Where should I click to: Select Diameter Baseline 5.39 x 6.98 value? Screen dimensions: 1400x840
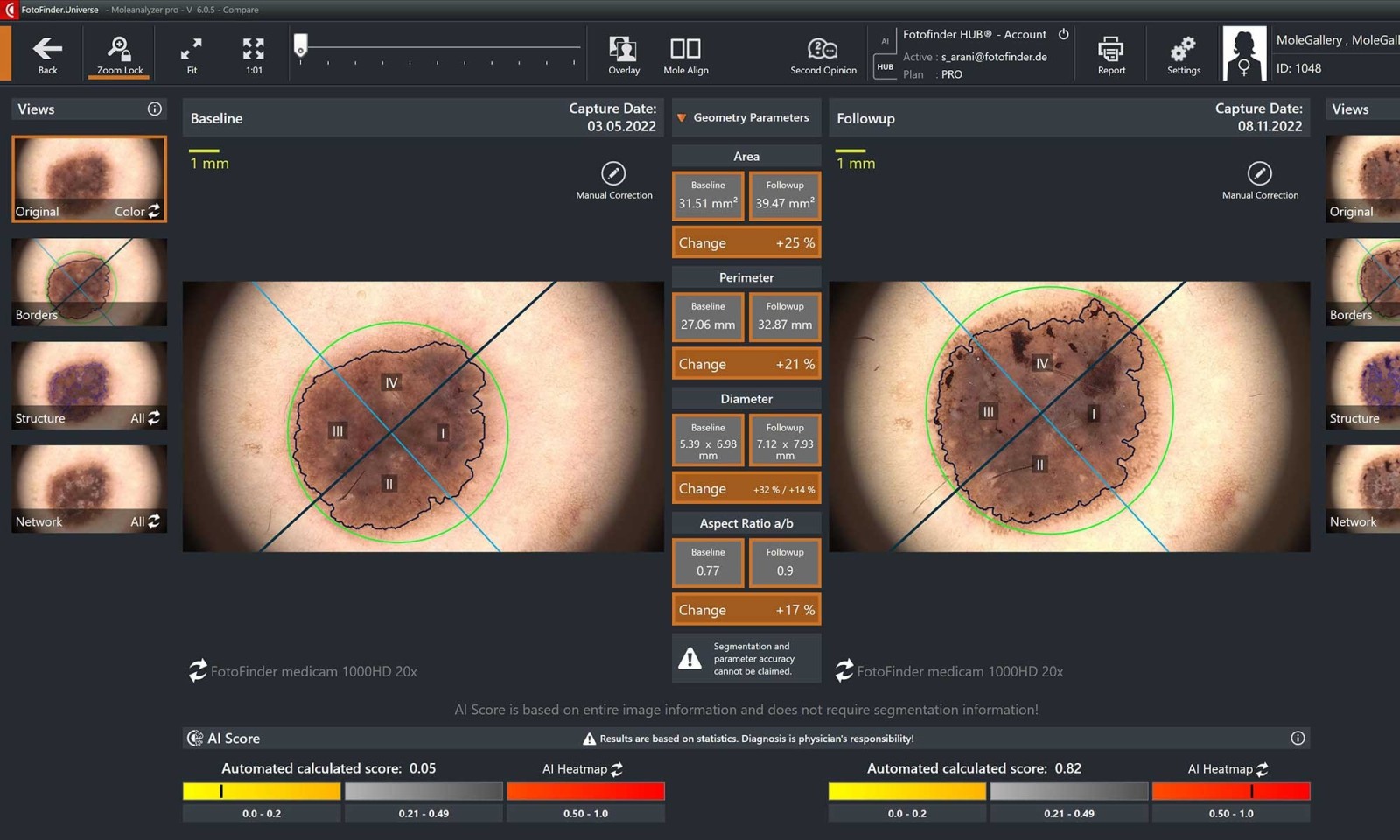coord(708,439)
